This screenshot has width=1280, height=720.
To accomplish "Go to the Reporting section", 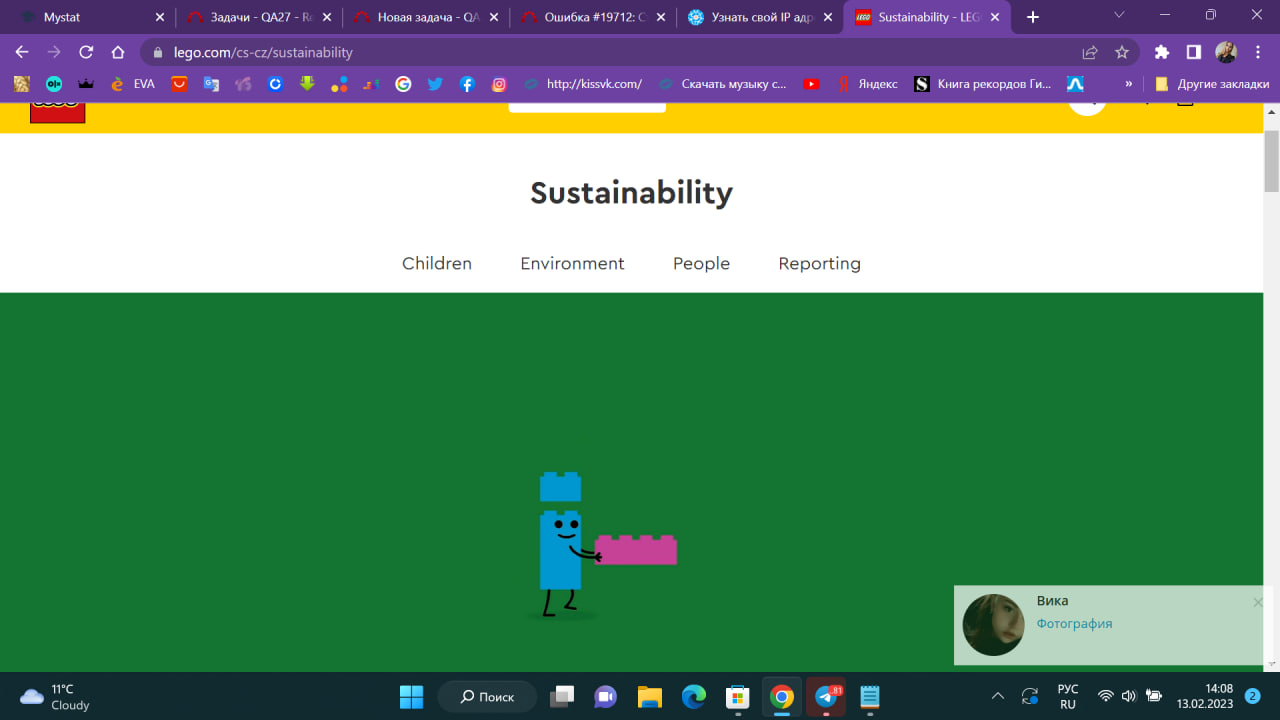I will point(819,263).
